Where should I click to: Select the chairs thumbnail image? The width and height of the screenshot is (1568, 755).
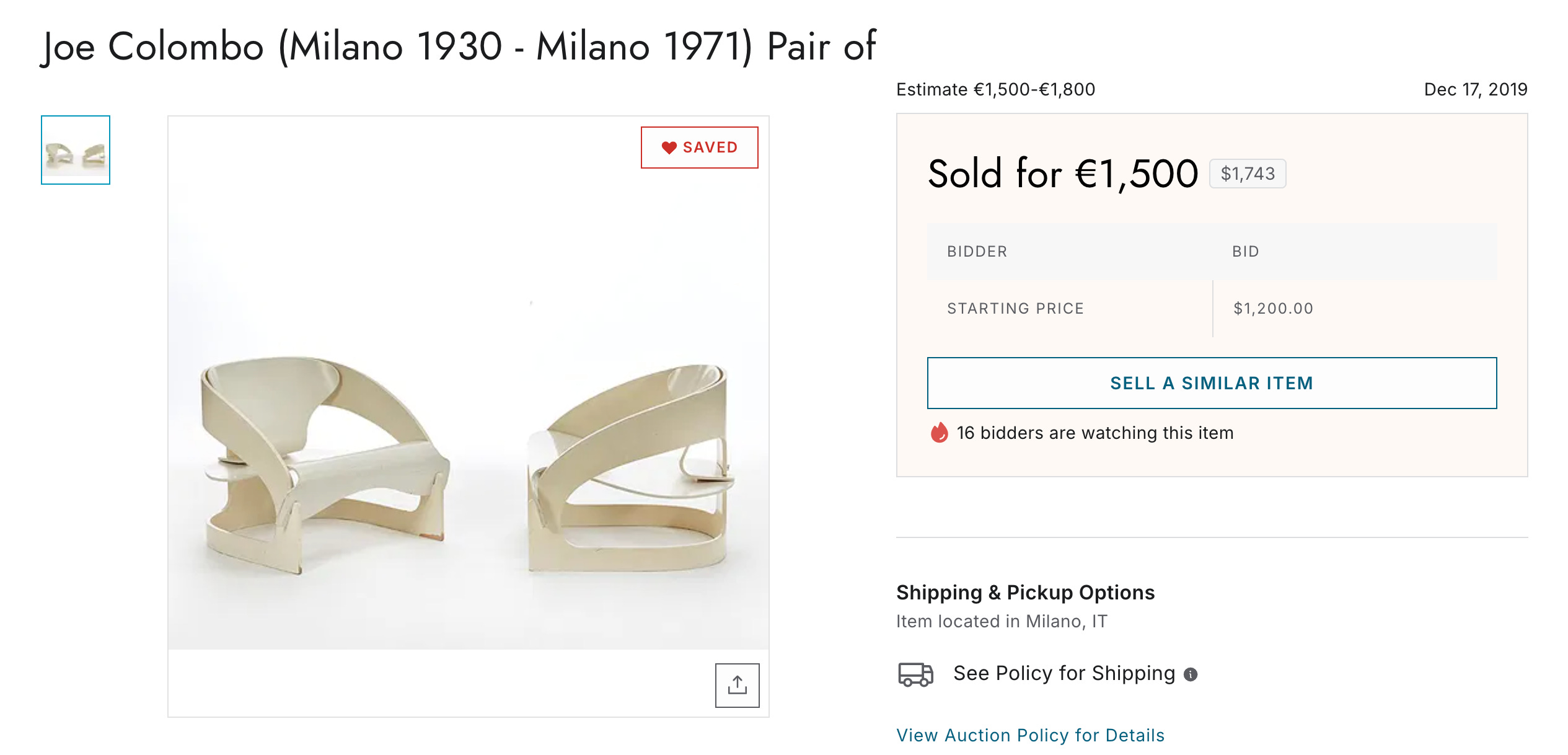click(76, 150)
